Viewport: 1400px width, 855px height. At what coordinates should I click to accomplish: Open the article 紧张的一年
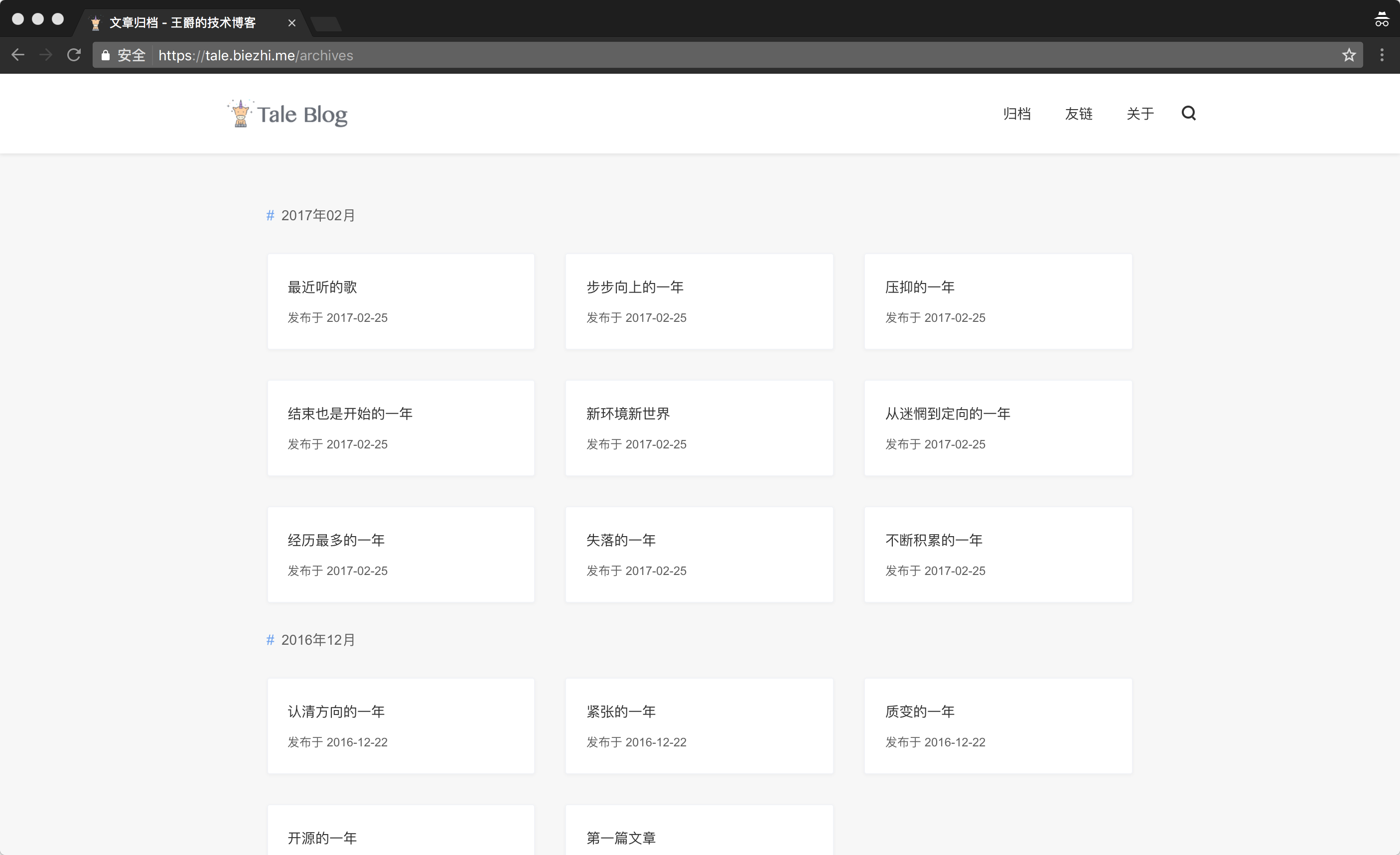621,712
